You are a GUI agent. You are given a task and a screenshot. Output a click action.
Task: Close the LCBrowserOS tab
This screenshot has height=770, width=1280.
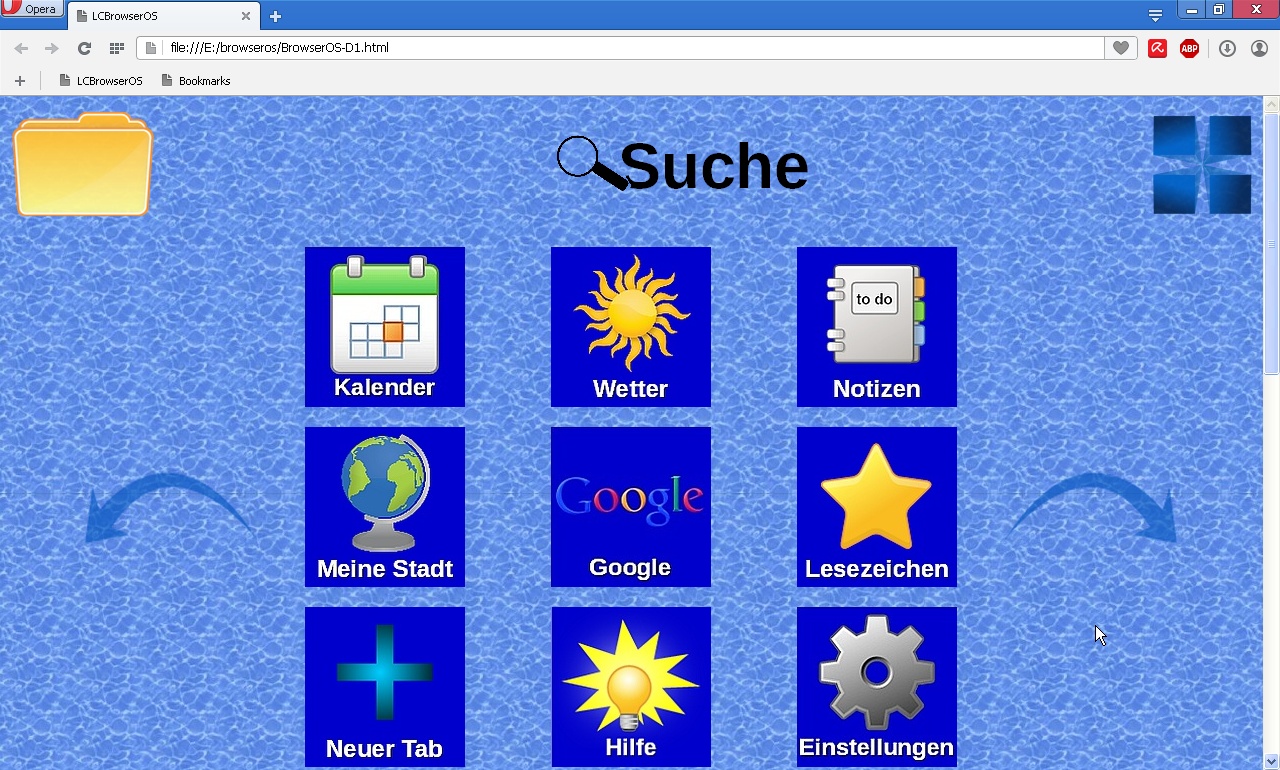coord(246,16)
